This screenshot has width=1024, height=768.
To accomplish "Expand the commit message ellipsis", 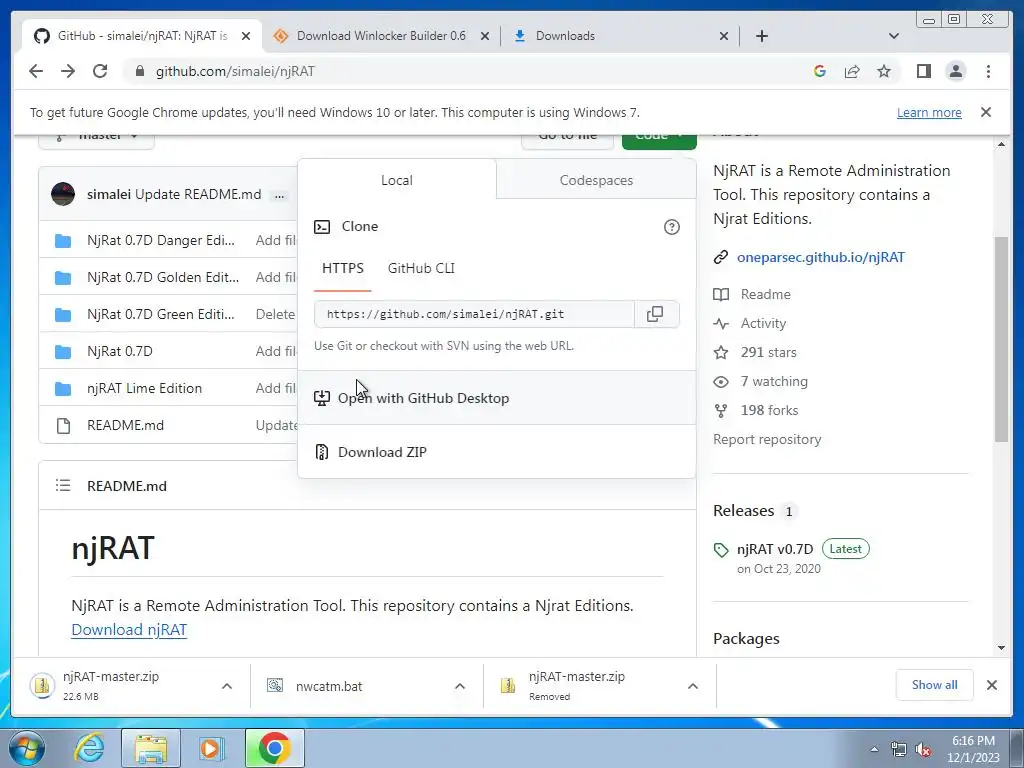I will [x=280, y=195].
